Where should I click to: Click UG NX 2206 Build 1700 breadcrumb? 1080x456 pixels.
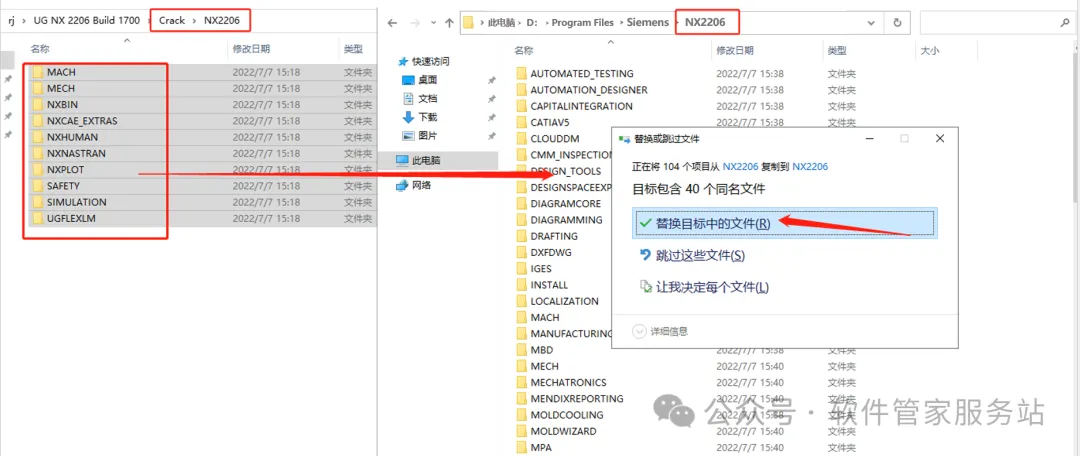point(87,20)
